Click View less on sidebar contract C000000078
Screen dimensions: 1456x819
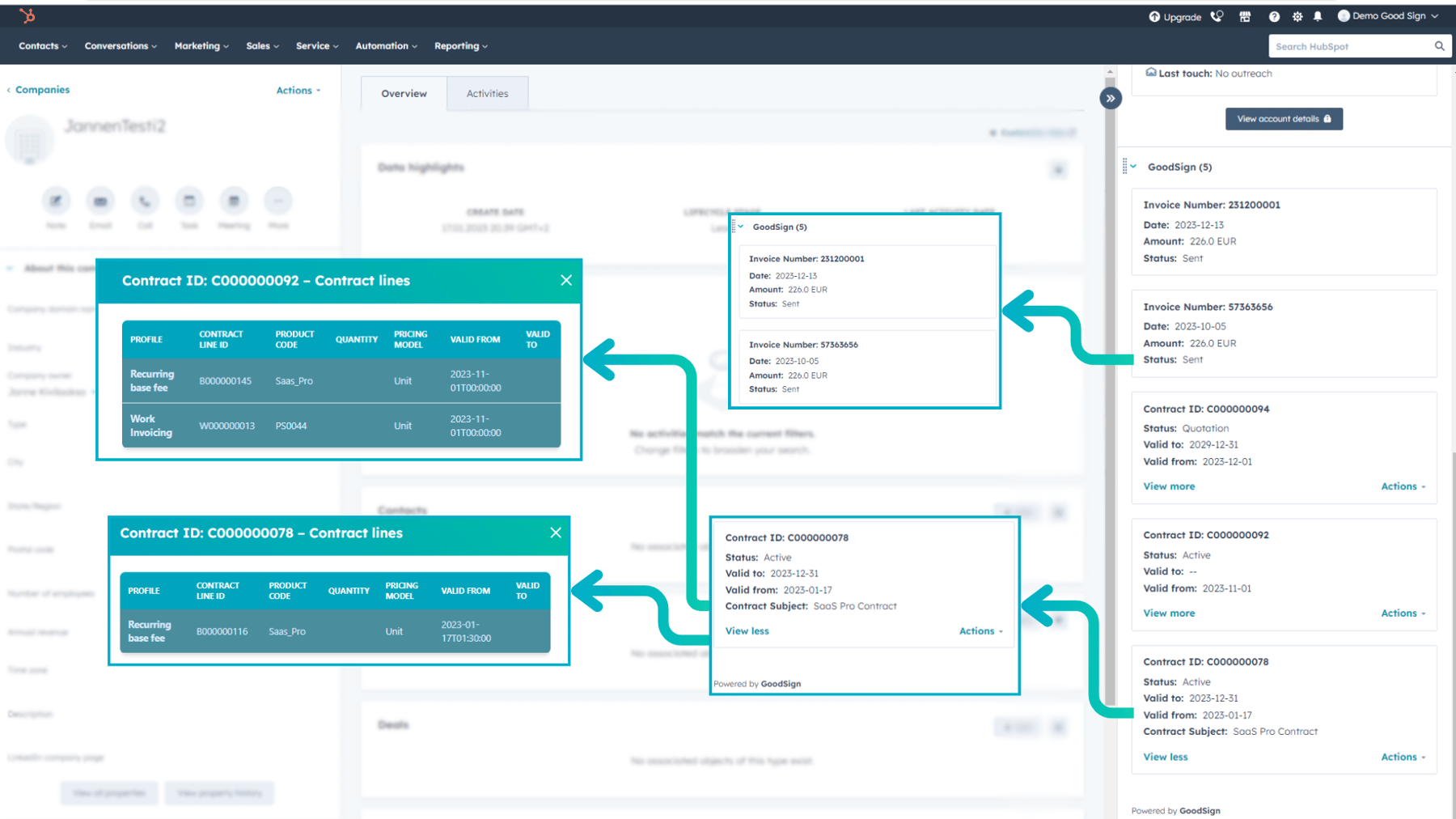[1166, 757]
